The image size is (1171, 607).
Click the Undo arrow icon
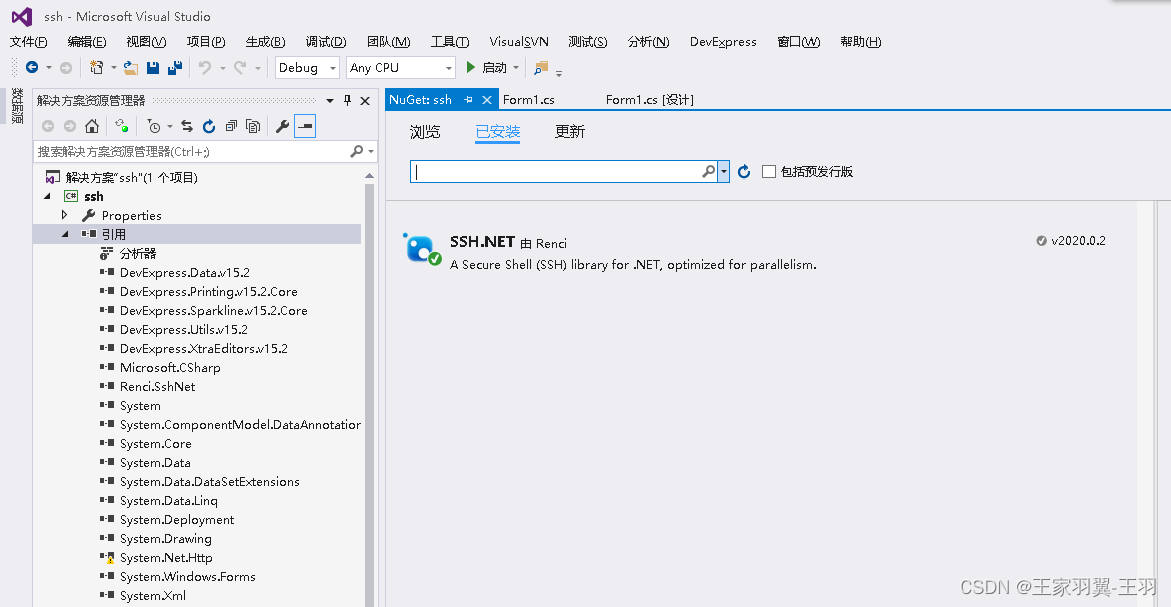coord(205,67)
